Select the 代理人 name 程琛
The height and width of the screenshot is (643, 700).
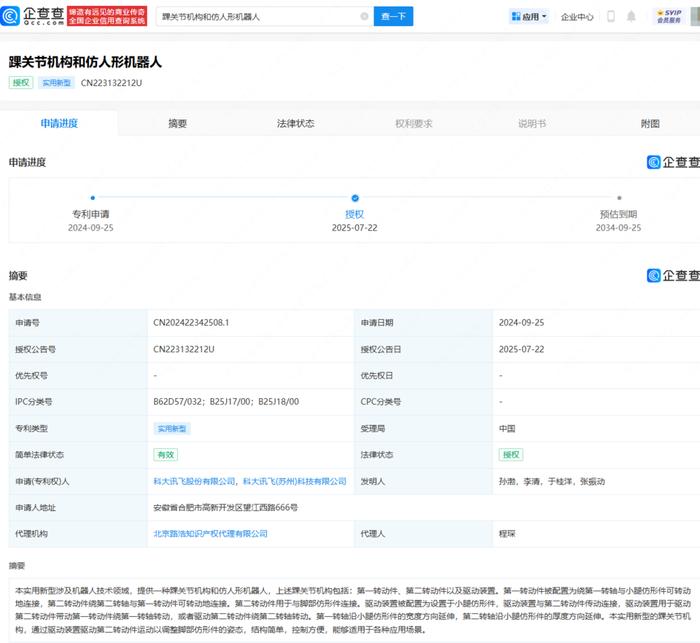(x=507, y=534)
